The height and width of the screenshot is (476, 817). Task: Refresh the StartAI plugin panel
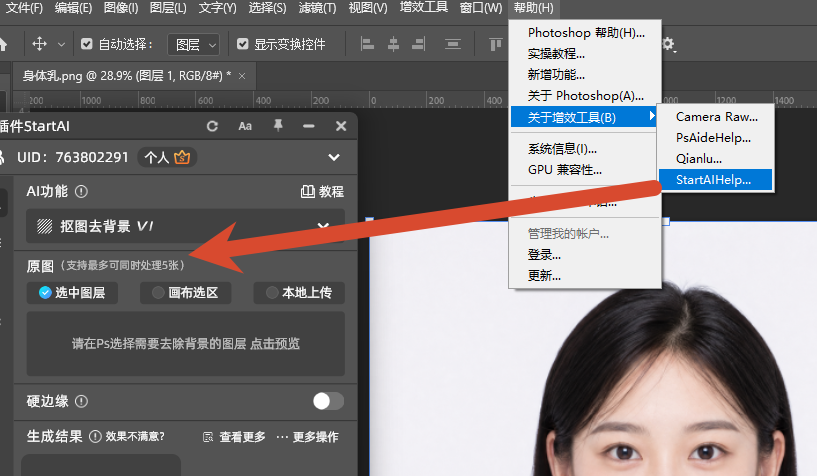point(212,126)
